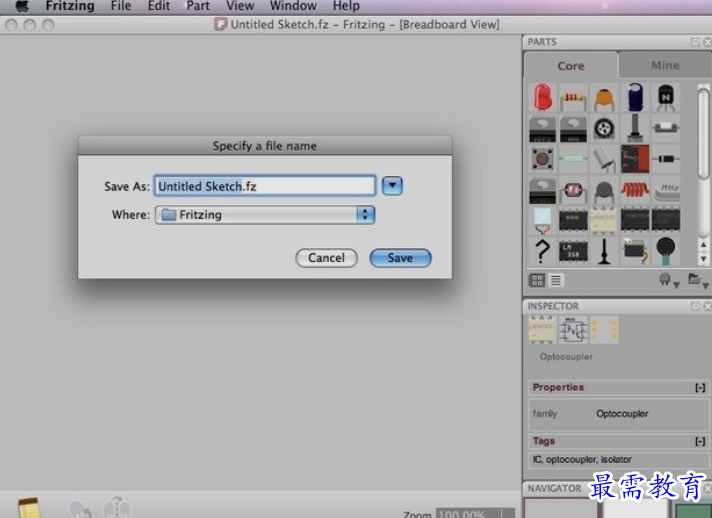The image size is (712, 518).
Task: Select the question mark mystery part
Action: coord(542,251)
